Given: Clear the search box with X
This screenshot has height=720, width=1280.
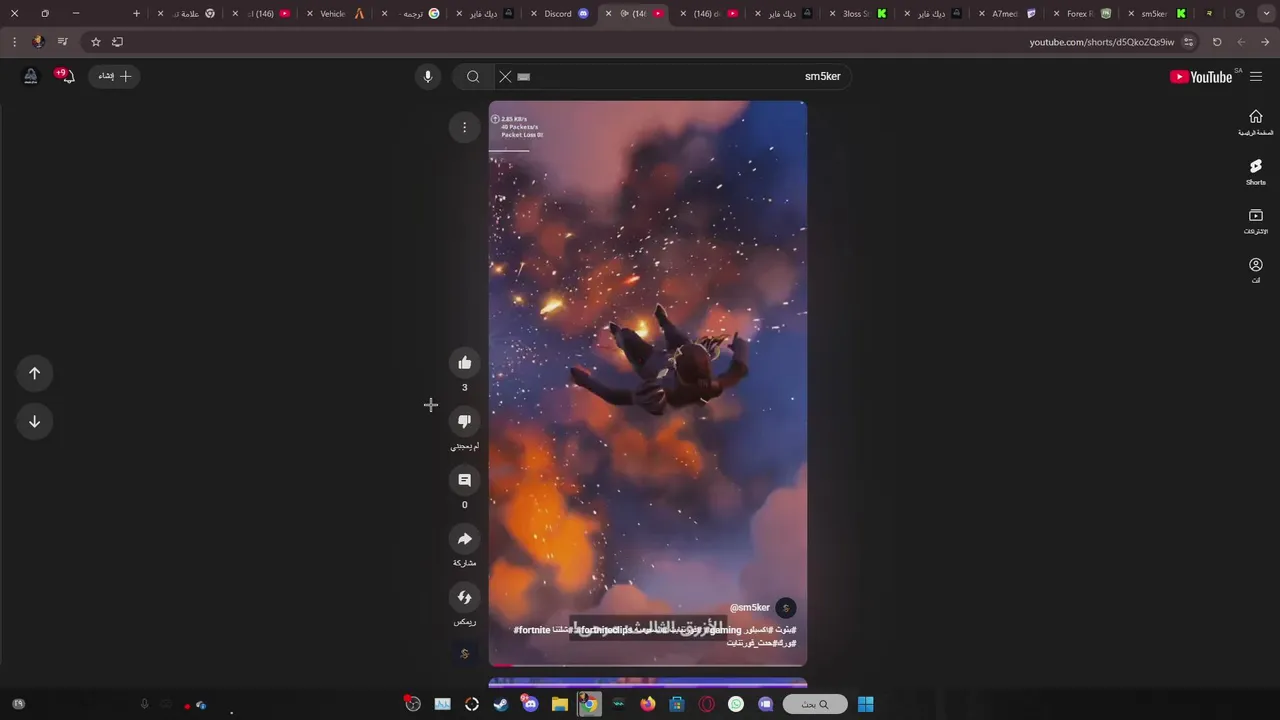Looking at the screenshot, I should pyautogui.click(x=505, y=76).
